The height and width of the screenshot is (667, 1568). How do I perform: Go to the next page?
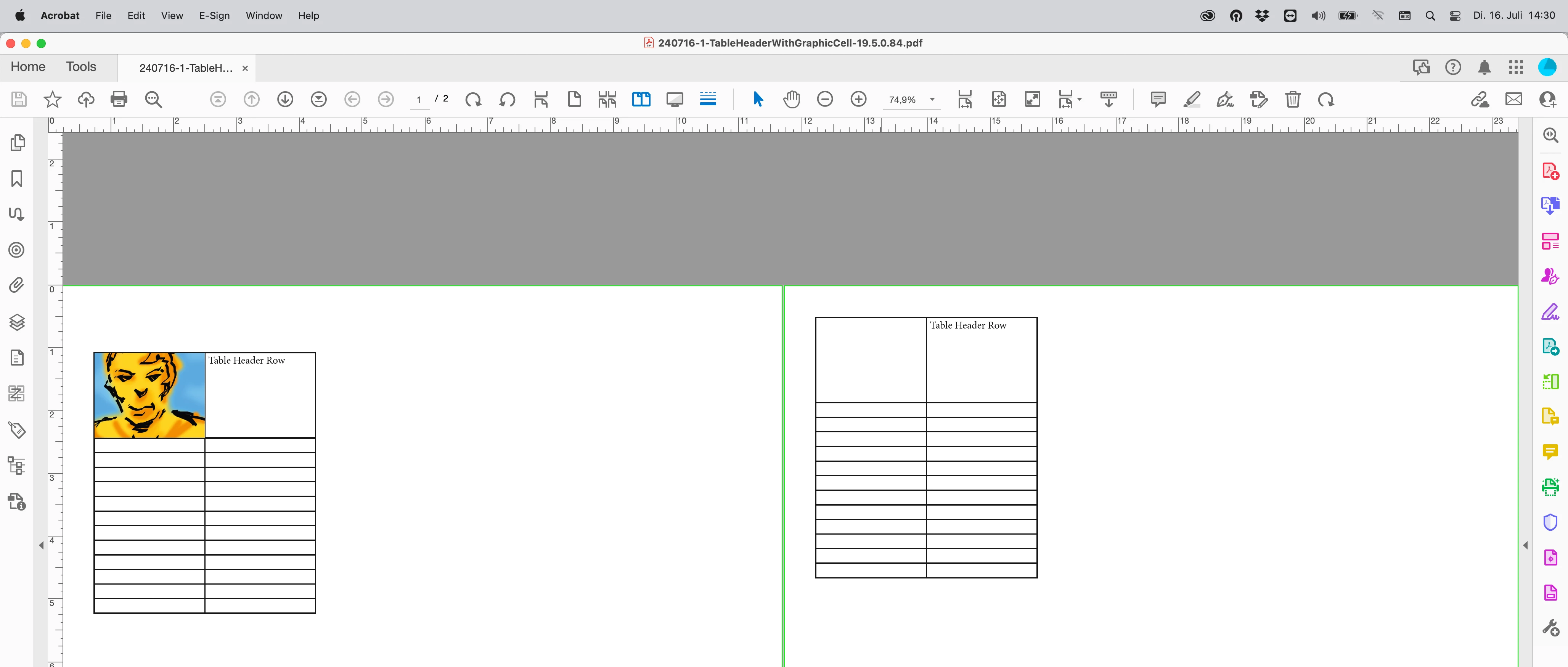click(x=285, y=99)
